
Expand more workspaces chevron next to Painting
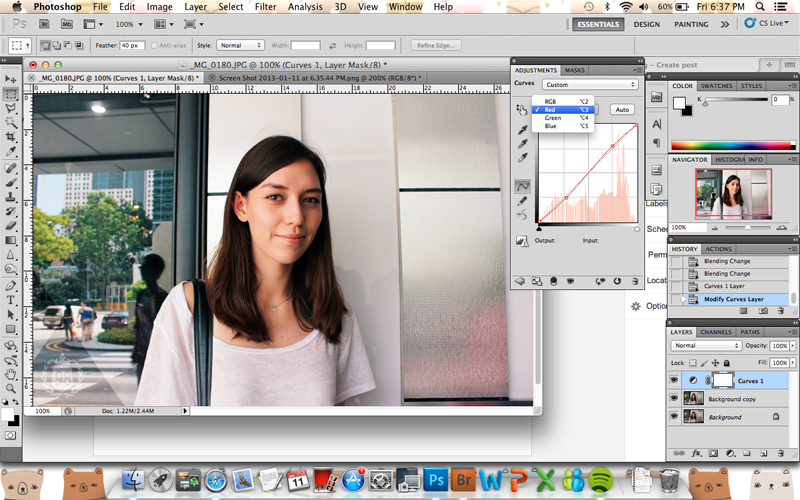point(724,24)
